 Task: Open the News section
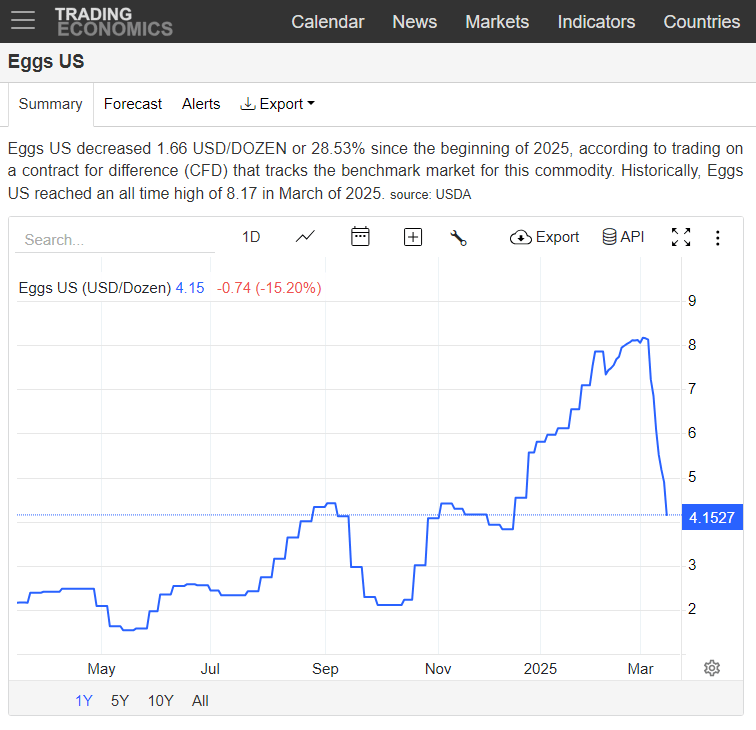click(415, 22)
